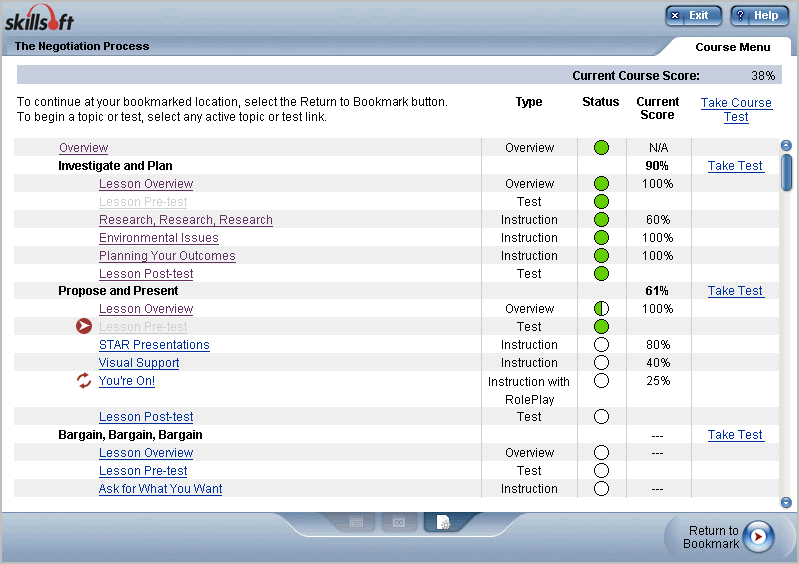Click the half-filled status circle for Propose Lesson Overview

pos(601,309)
